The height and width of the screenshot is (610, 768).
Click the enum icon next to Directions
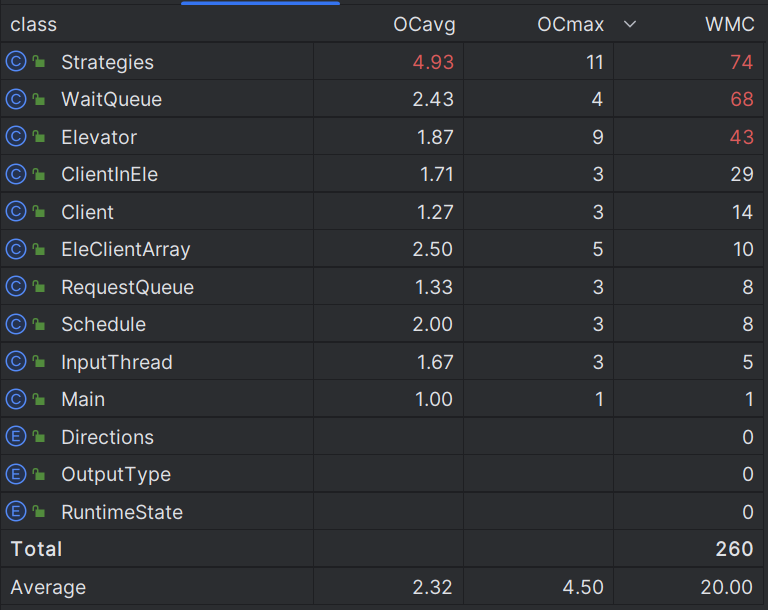coord(15,437)
